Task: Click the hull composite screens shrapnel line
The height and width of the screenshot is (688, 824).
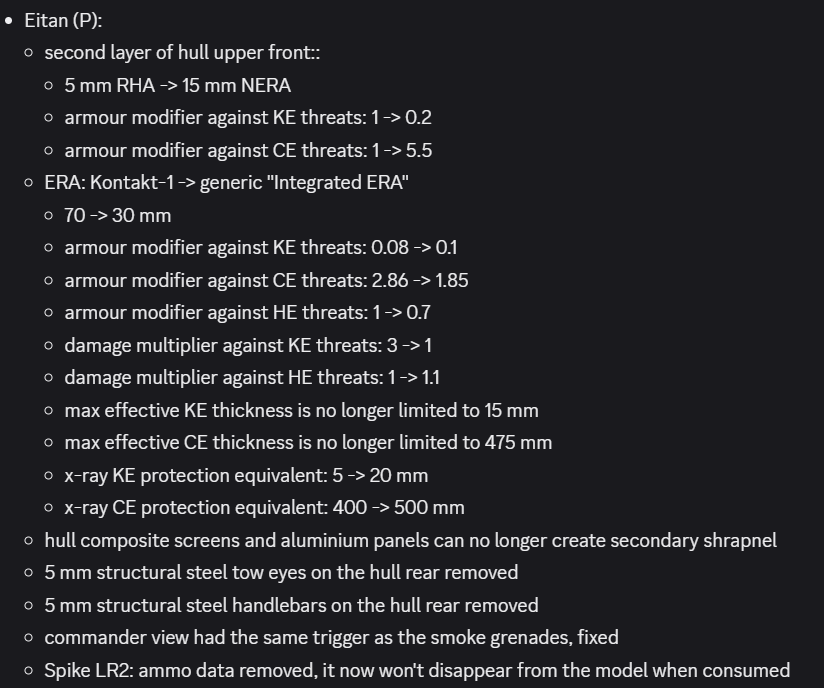Action: pos(410,540)
